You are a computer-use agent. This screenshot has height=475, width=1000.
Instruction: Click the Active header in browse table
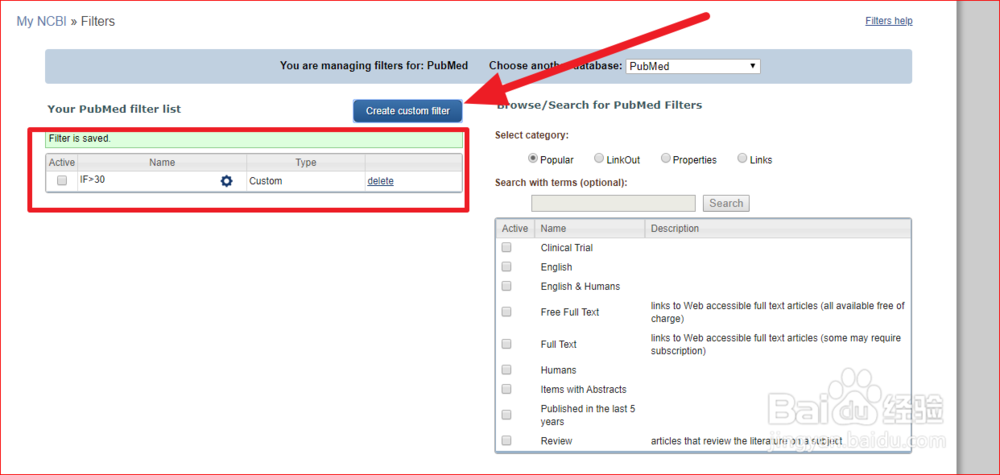(515, 228)
